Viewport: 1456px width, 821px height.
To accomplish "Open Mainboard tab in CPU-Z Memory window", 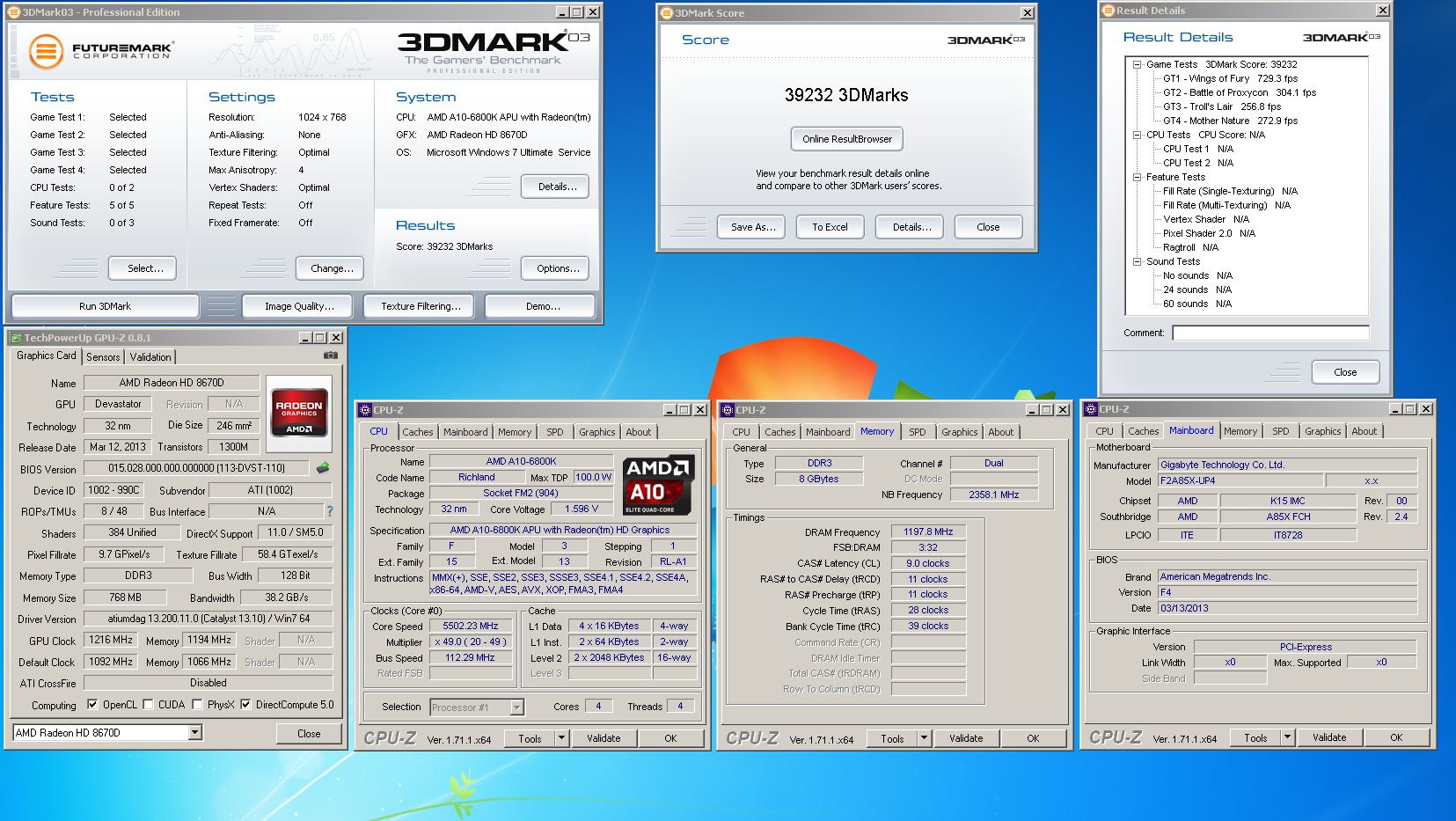I will (828, 432).
